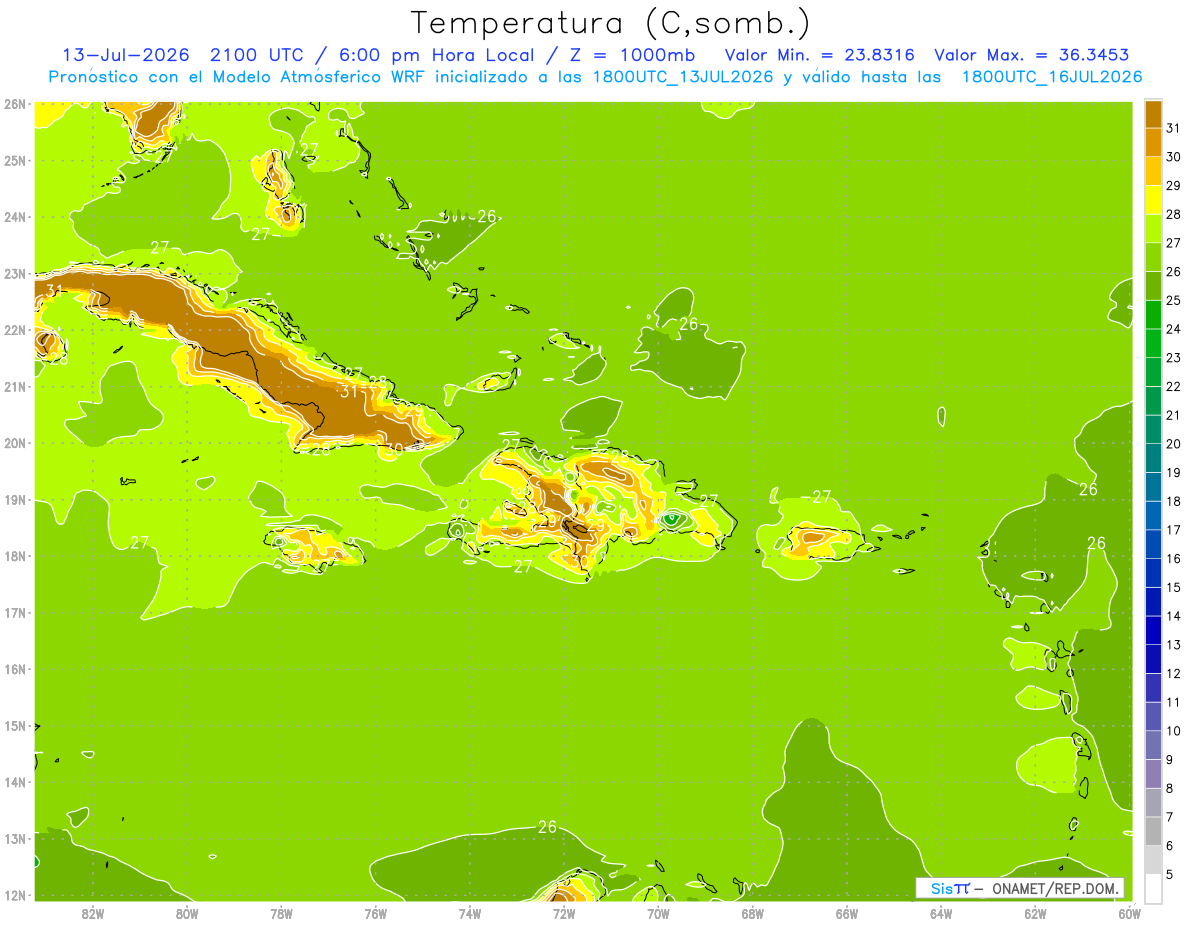Click the 24N latitude axis label
The width and height of the screenshot is (1200, 927).
14,217
